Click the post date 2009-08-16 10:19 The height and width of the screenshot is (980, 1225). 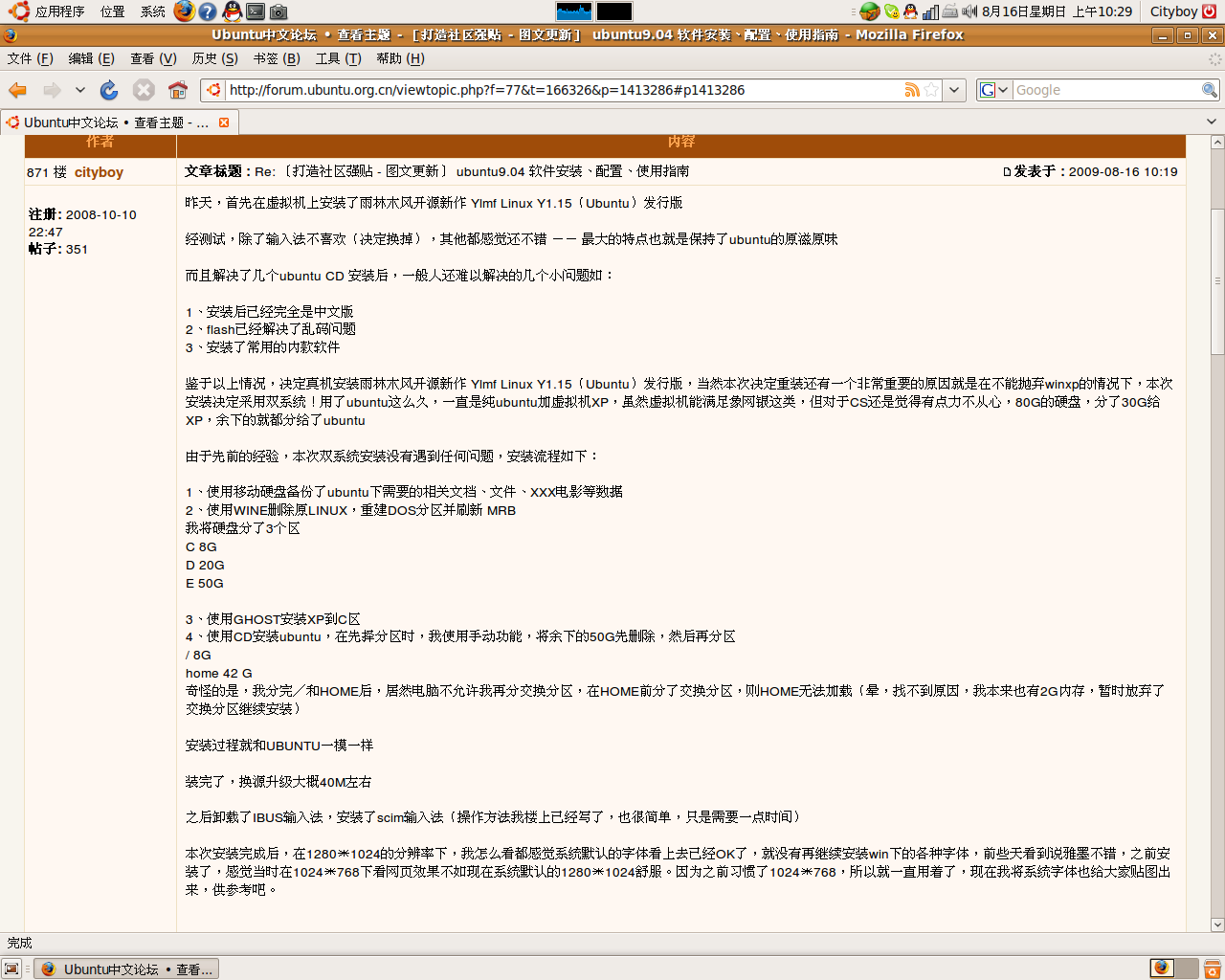click(1123, 171)
